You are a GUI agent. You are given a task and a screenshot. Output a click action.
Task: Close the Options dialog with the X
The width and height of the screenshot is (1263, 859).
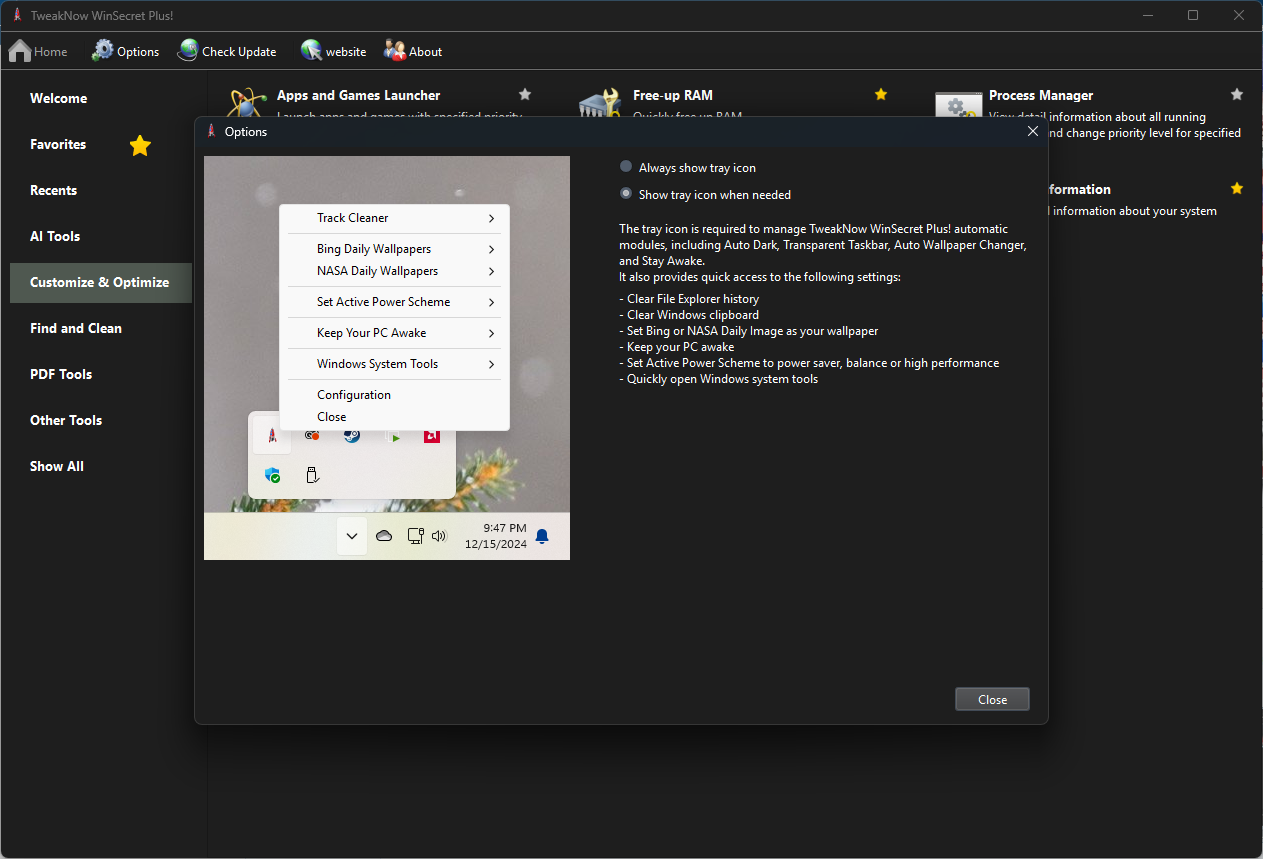[1033, 132]
